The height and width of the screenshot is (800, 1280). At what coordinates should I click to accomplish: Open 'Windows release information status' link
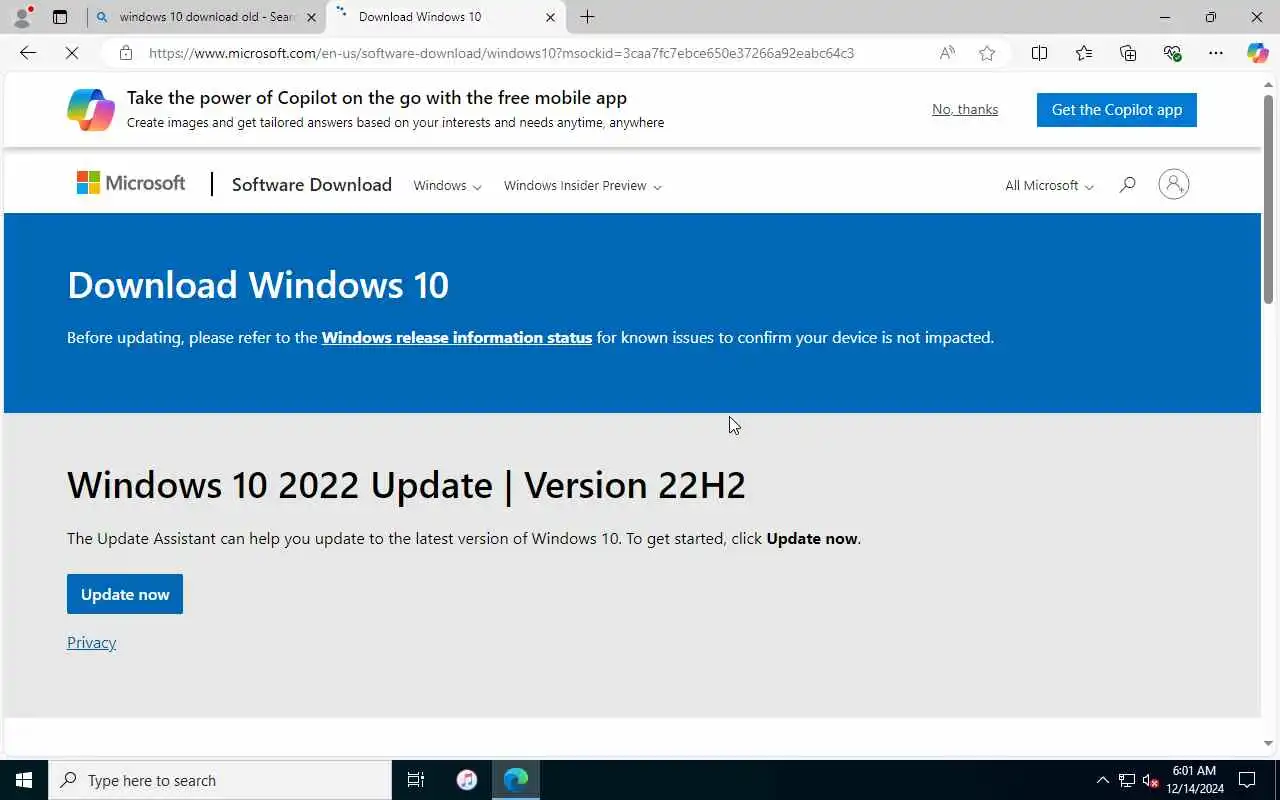coord(457,337)
